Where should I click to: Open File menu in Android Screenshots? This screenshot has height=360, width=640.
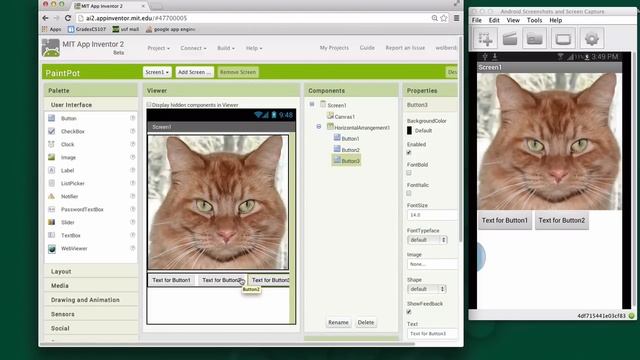tap(477, 20)
